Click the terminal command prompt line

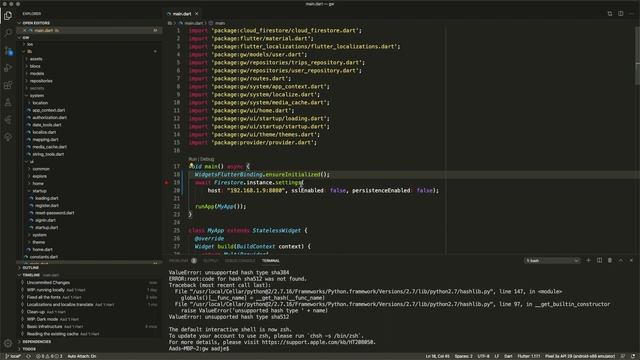click(199, 349)
